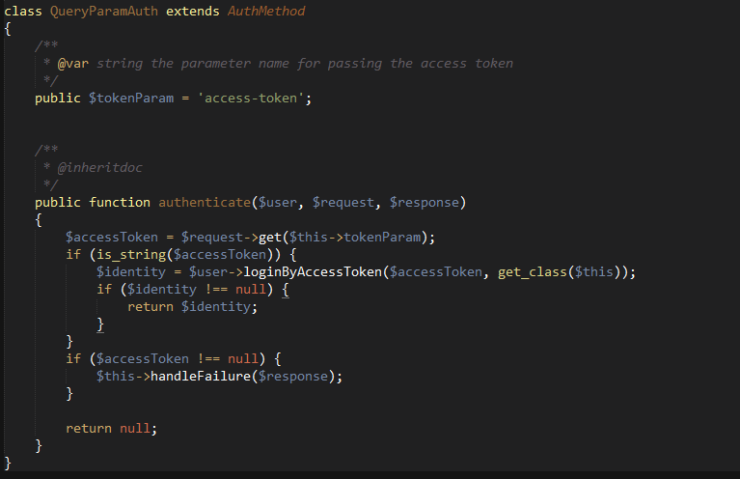Click the class name QueryParamAuth
This screenshot has height=479, width=740.
(x=104, y=12)
